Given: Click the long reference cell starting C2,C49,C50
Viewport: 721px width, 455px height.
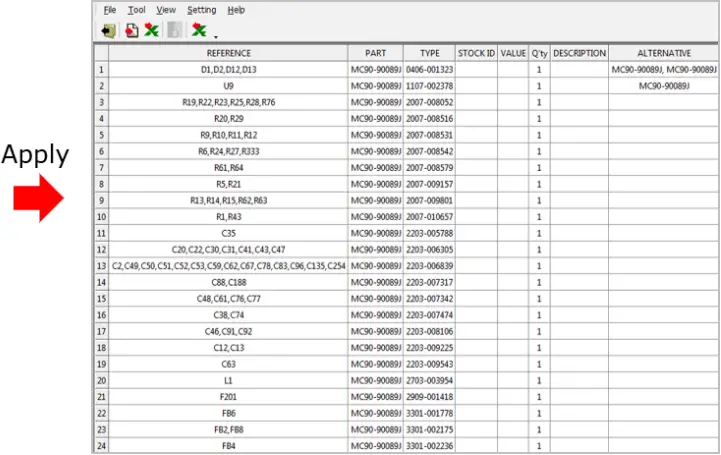Looking at the screenshot, I should [229, 266].
